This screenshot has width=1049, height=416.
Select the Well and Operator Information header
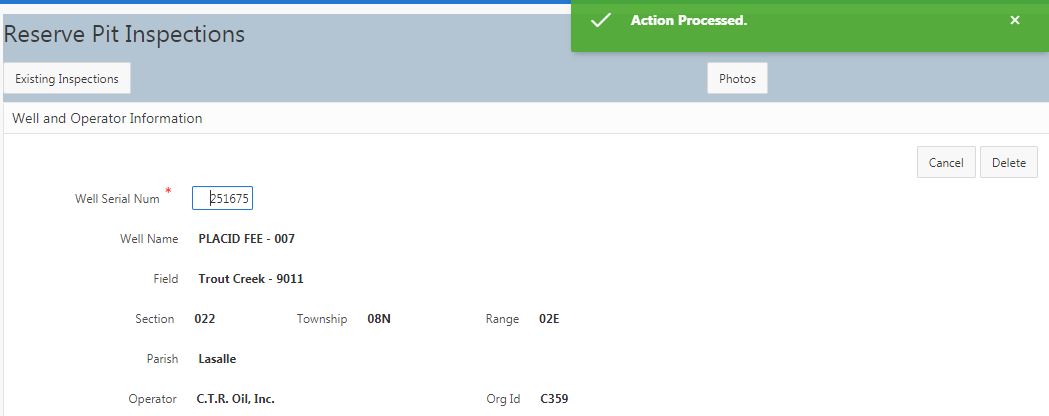coord(107,118)
